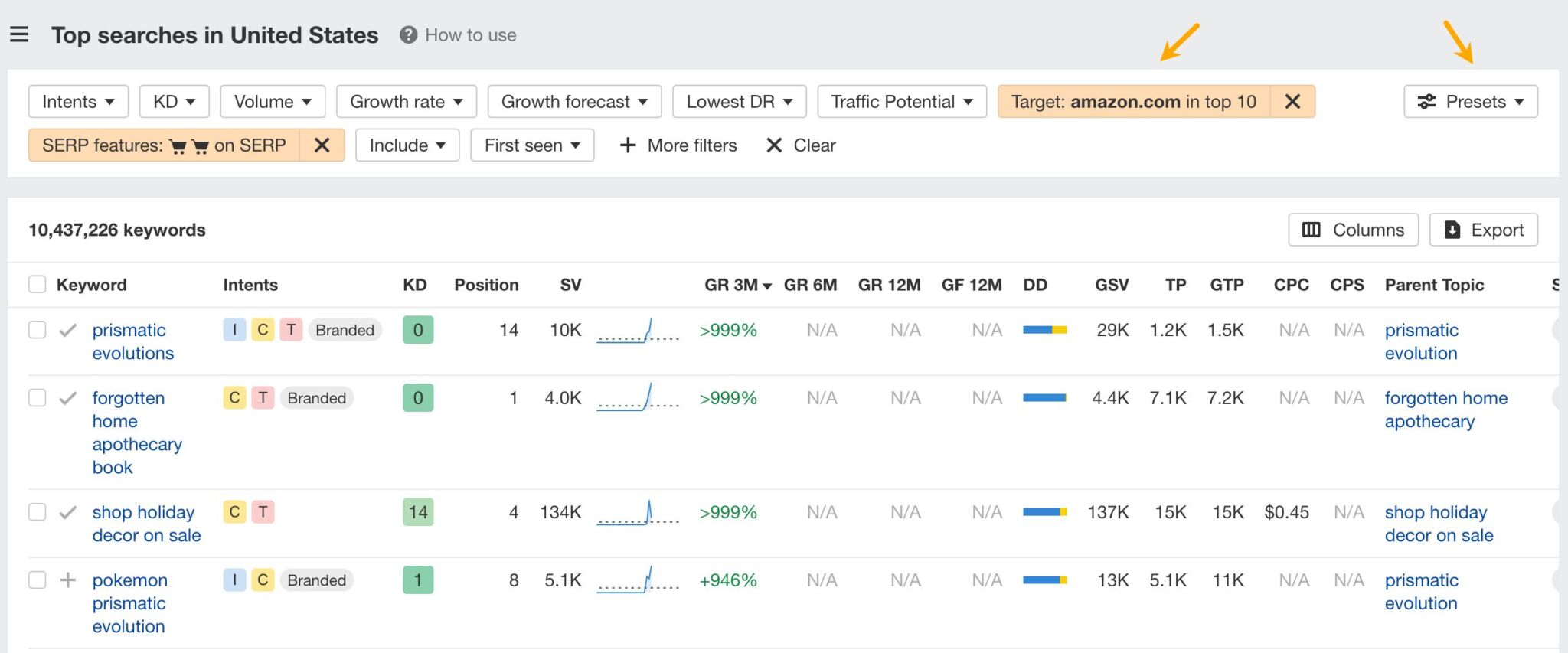
Task: Remove the SERP features filter
Action: tap(322, 145)
